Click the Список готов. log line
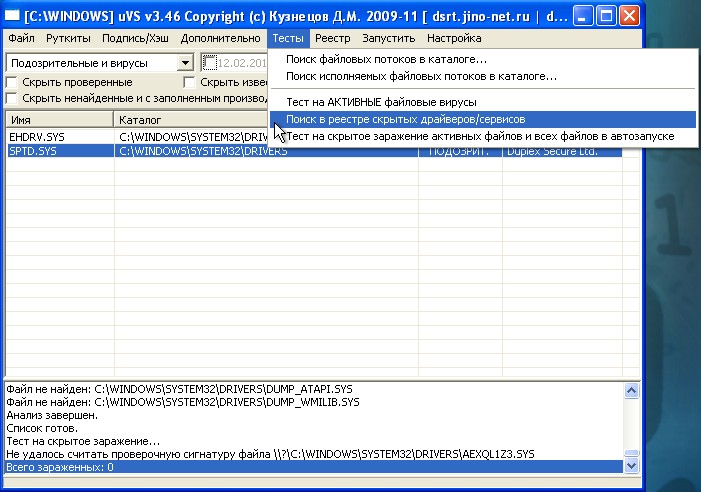This screenshot has height=492, width=701. (x=314, y=428)
